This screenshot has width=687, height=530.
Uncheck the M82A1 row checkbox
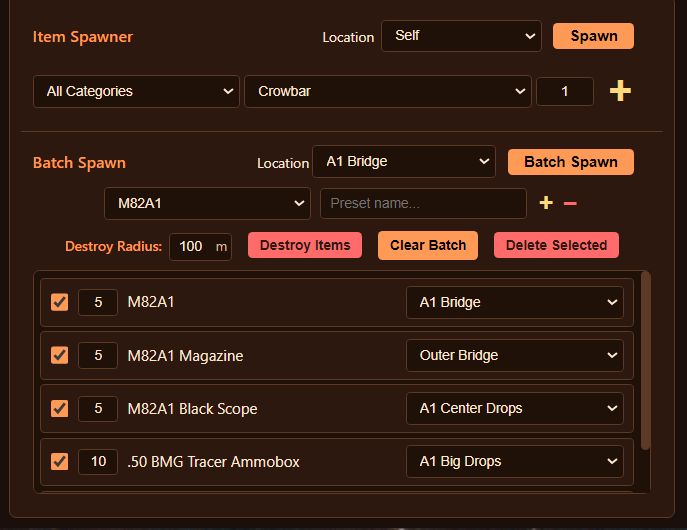60,302
